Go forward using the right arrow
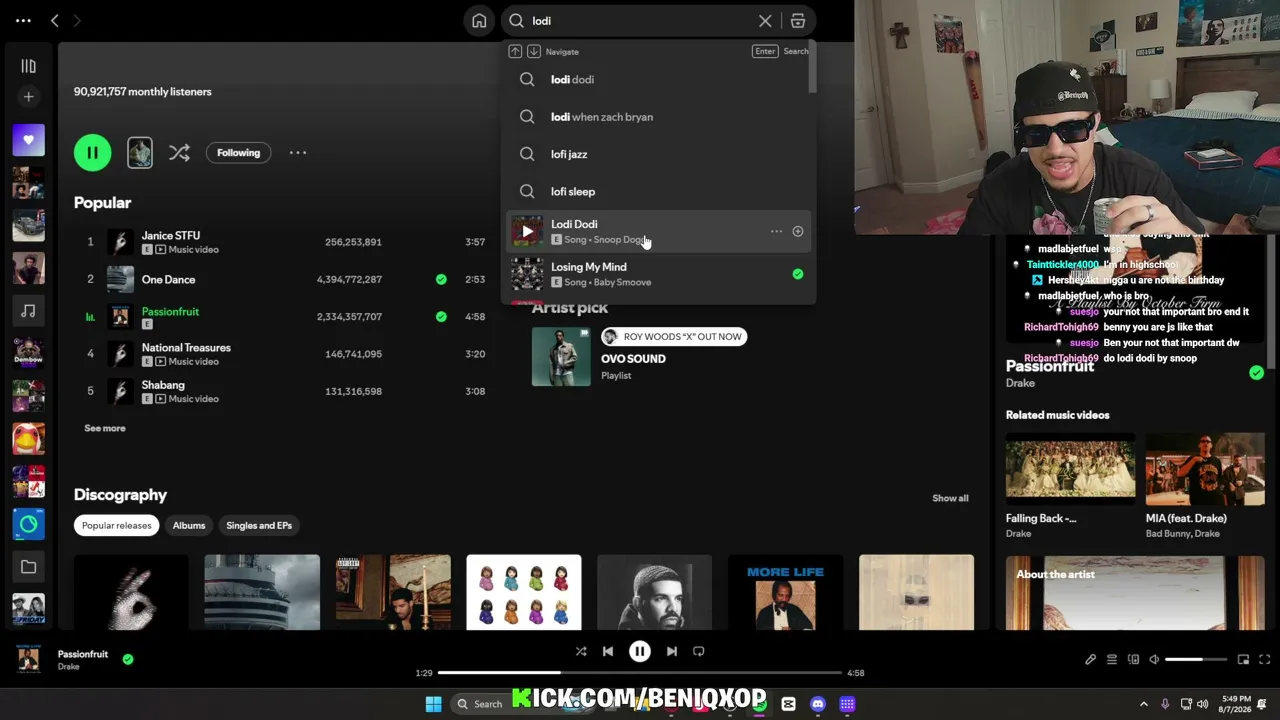This screenshot has width=1280, height=720. (x=77, y=20)
